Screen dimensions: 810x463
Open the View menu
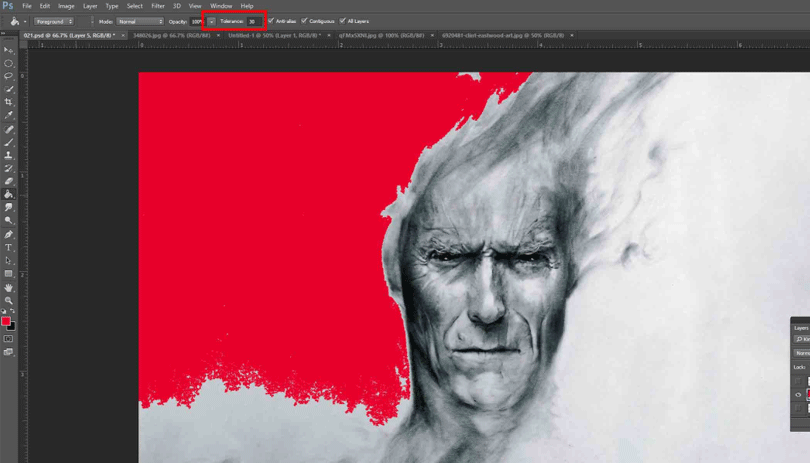(x=195, y=6)
